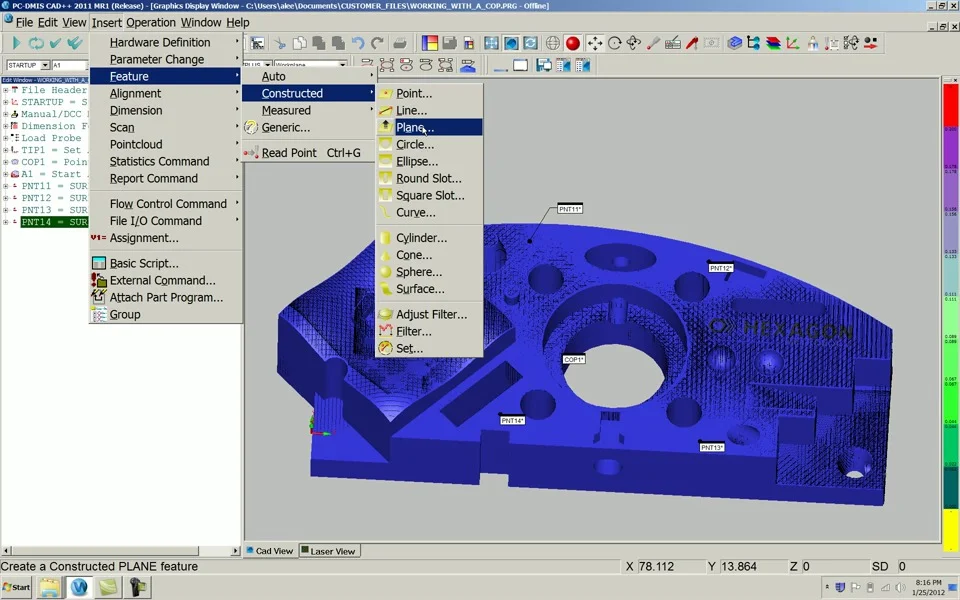Click the globe wireframe view icon
This screenshot has width=960, height=600.
coord(552,43)
